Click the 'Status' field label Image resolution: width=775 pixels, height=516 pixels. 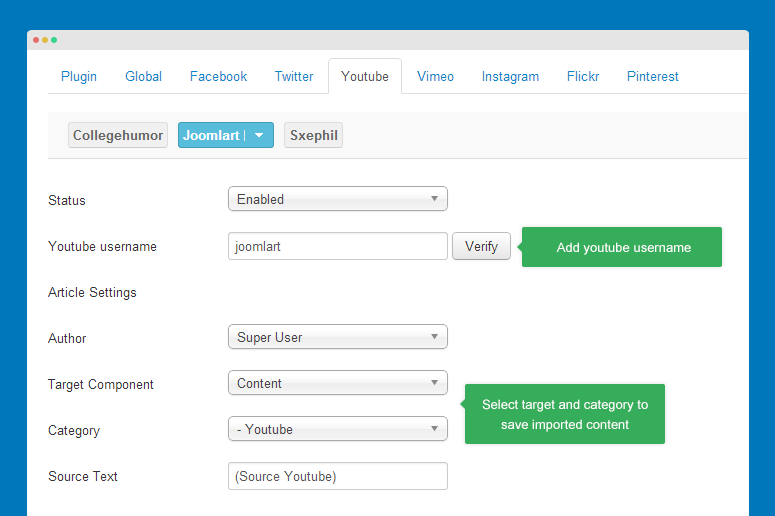pyautogui.click(x=67, y=200)
